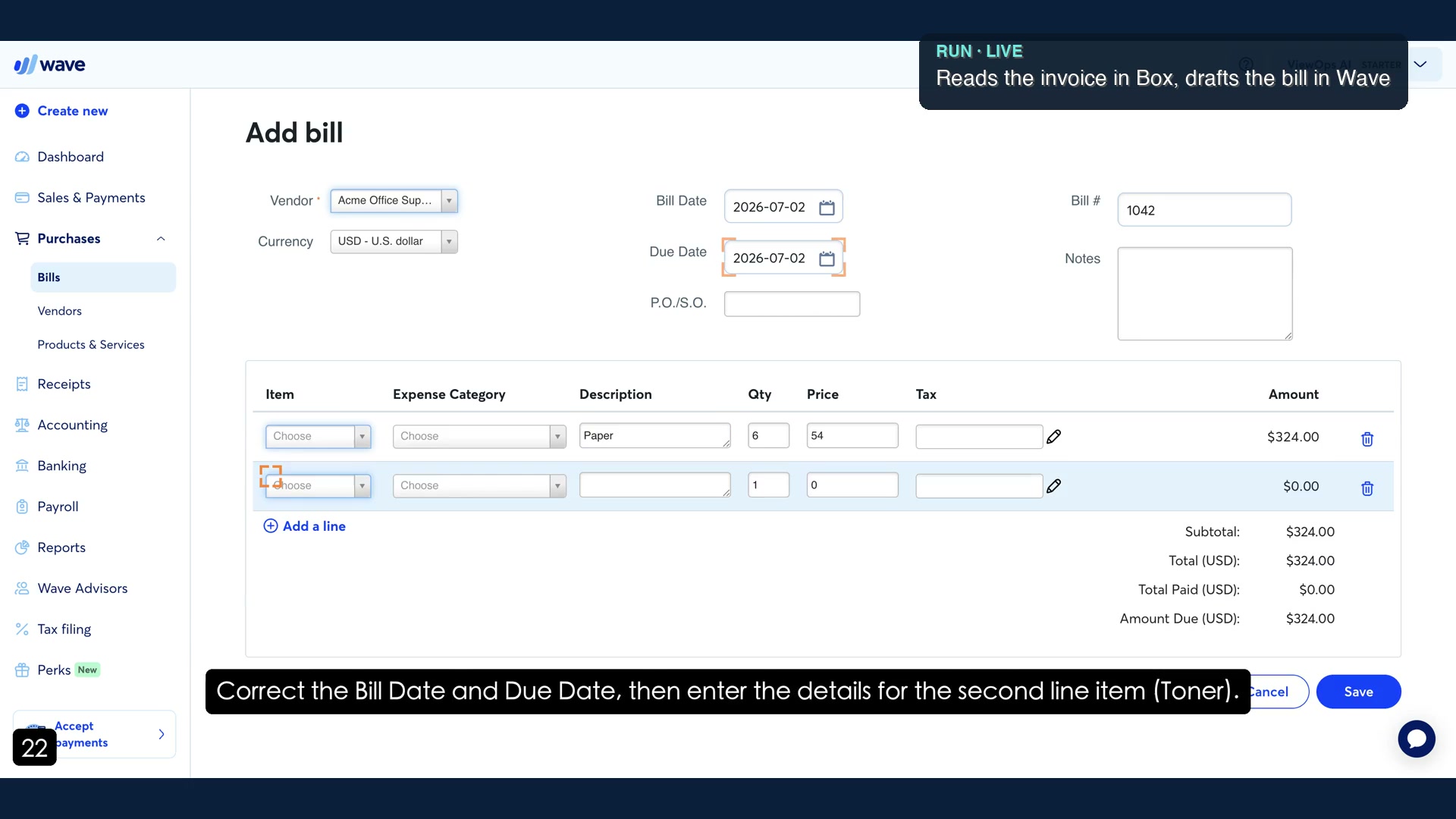Open Banking in the sidebar

61,466
